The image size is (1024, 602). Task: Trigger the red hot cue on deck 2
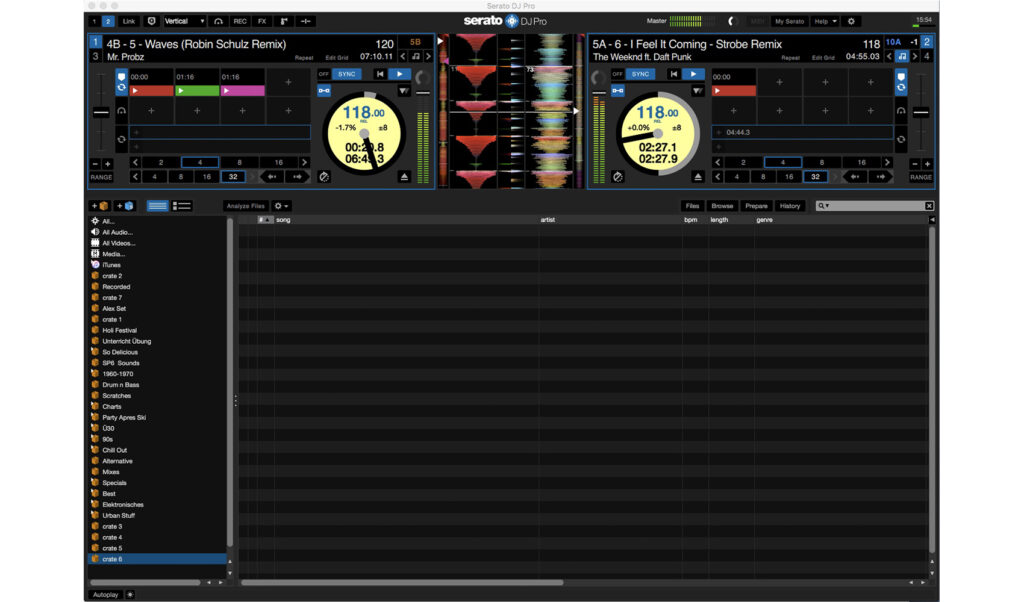734,91
